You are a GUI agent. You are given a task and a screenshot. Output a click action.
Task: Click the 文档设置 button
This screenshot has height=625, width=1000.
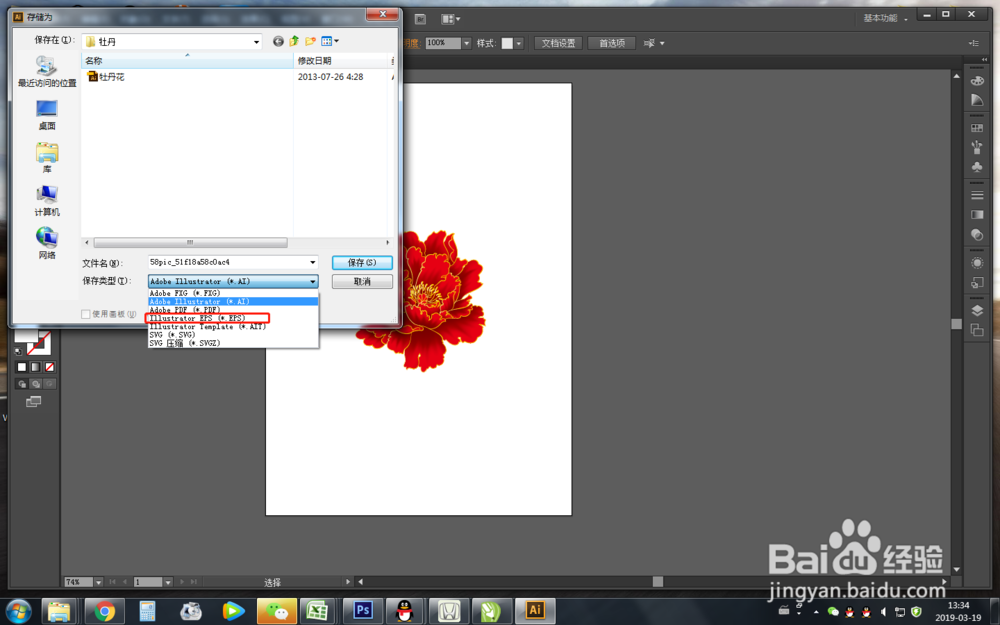coord(558,43)
